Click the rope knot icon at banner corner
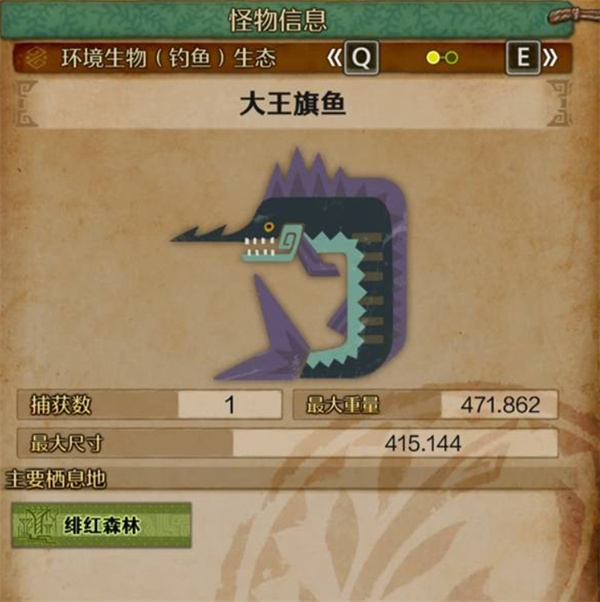The image size is (600, 602). (x=573, y=16)
